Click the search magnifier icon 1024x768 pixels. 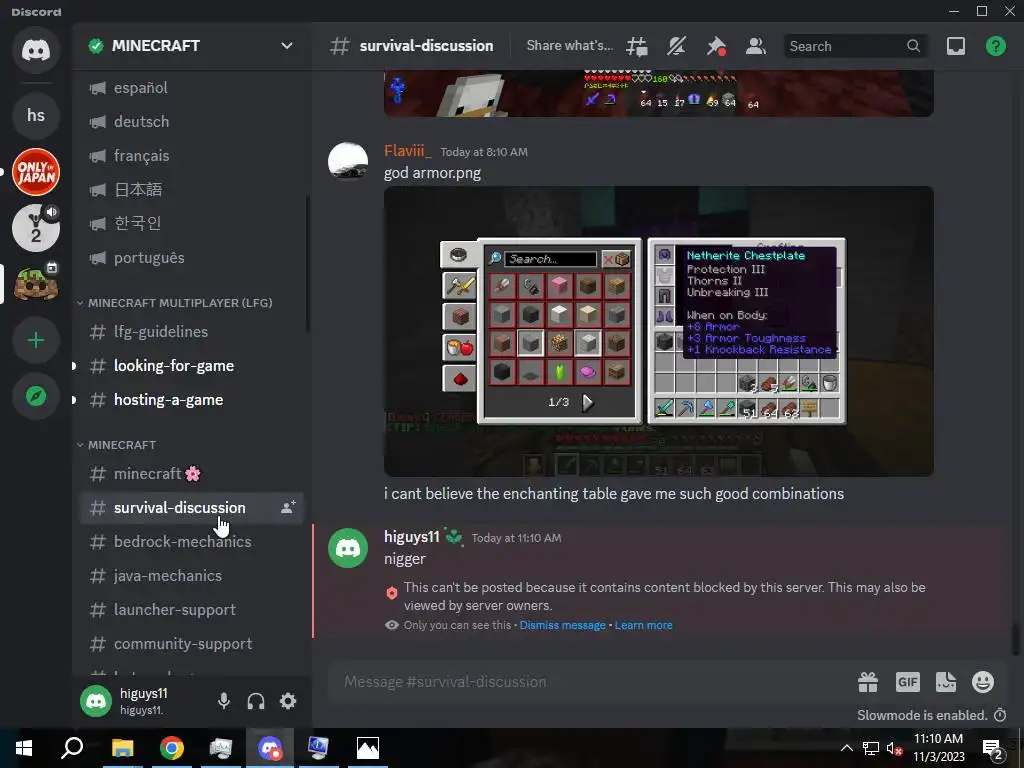pos(913,46)
